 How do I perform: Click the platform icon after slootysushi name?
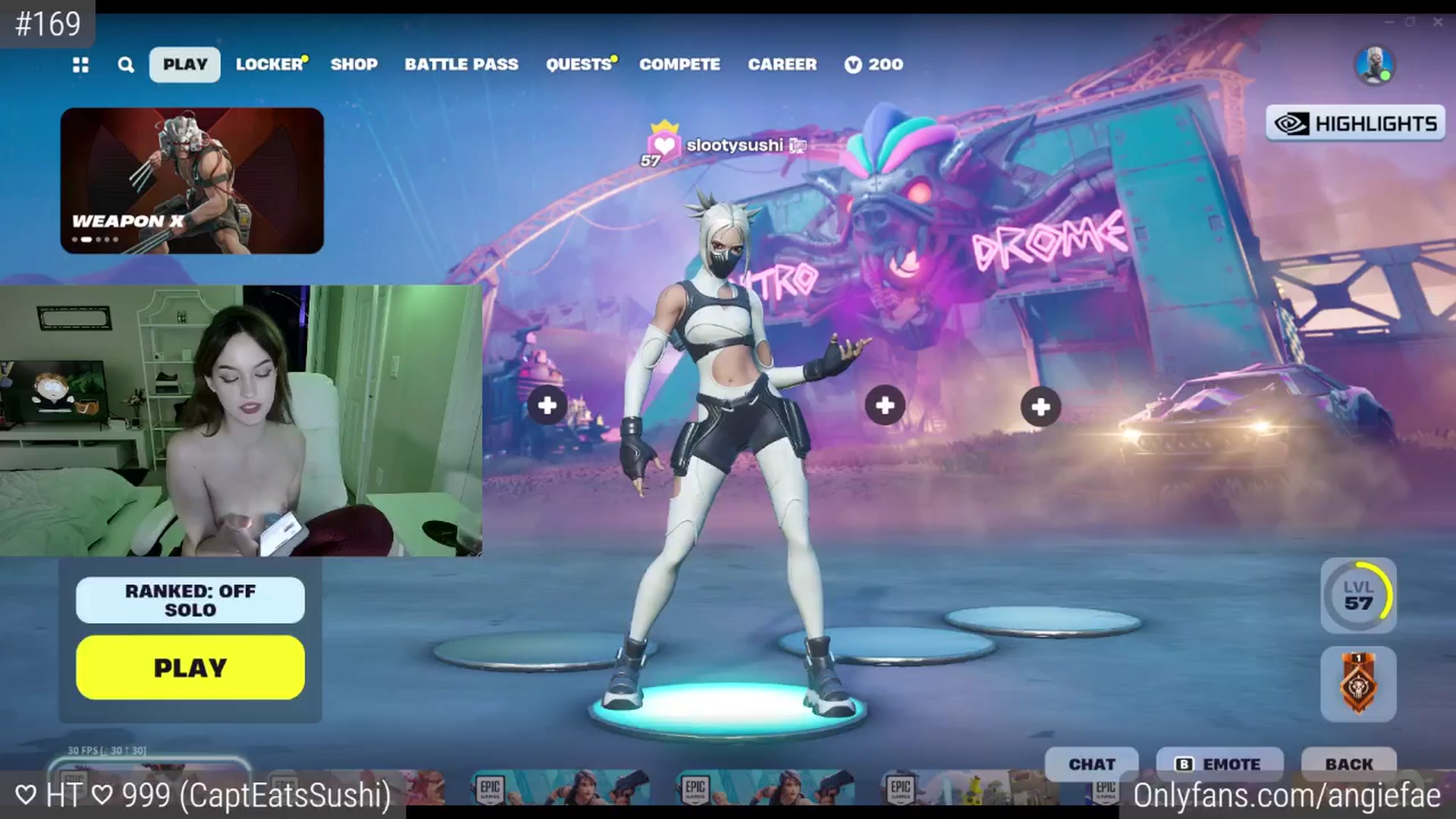point(797,146)
